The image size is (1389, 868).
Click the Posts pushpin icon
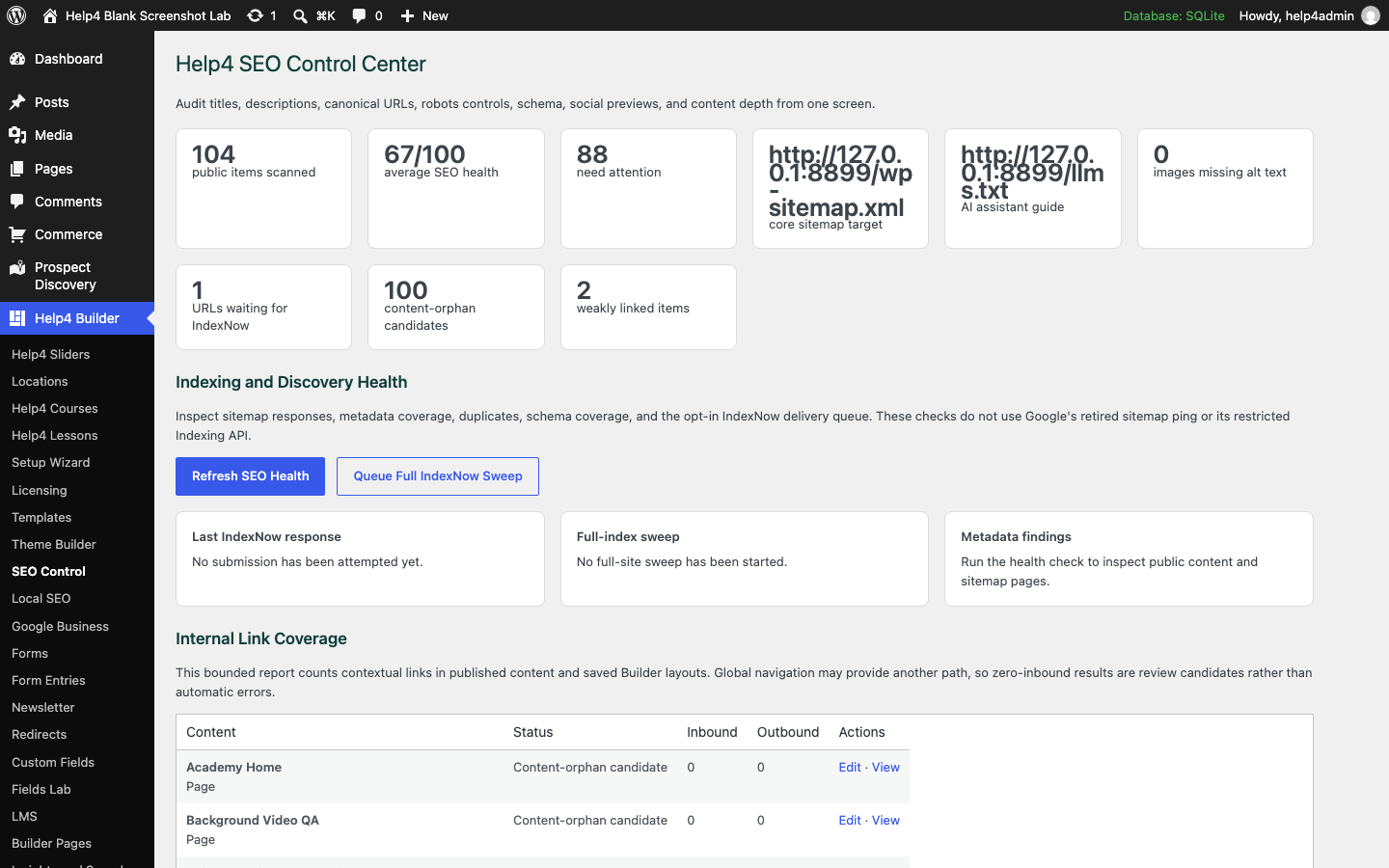pyautogui.click(x=17, y=102)
